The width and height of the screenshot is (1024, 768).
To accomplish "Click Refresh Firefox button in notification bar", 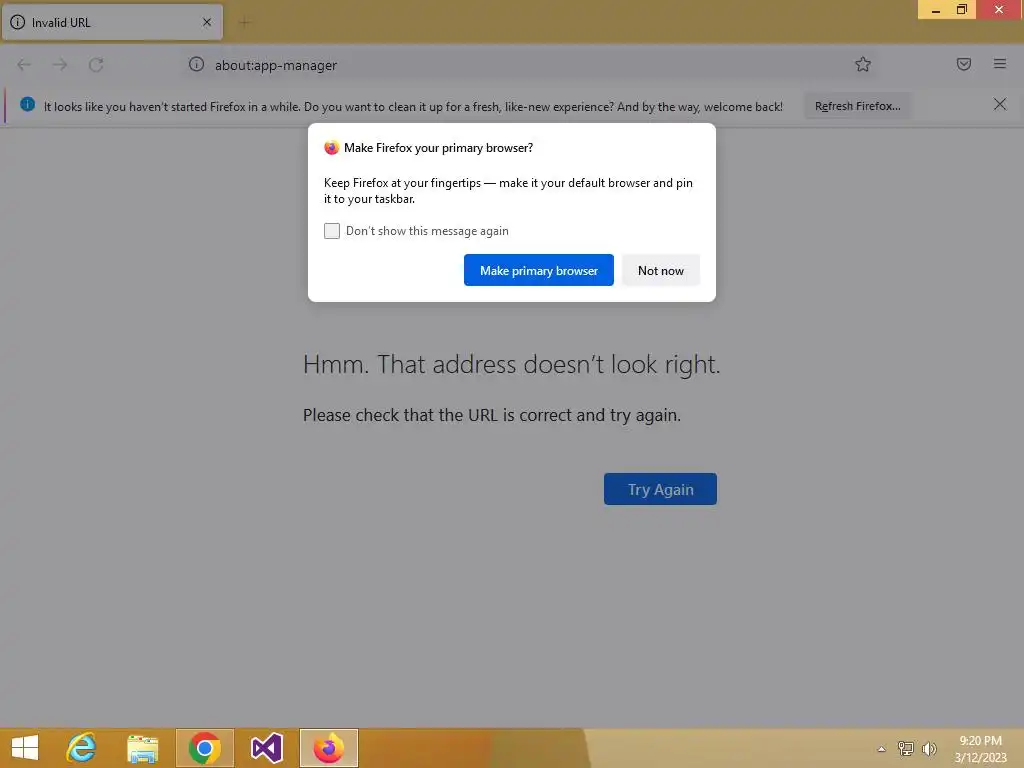I will [x=857, y=106].
